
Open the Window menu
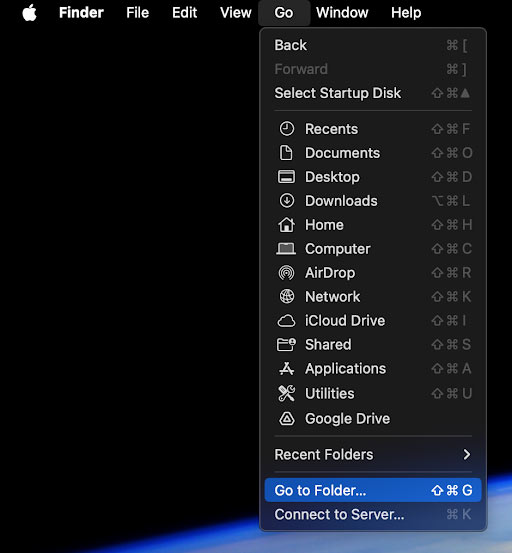[342, 13]
